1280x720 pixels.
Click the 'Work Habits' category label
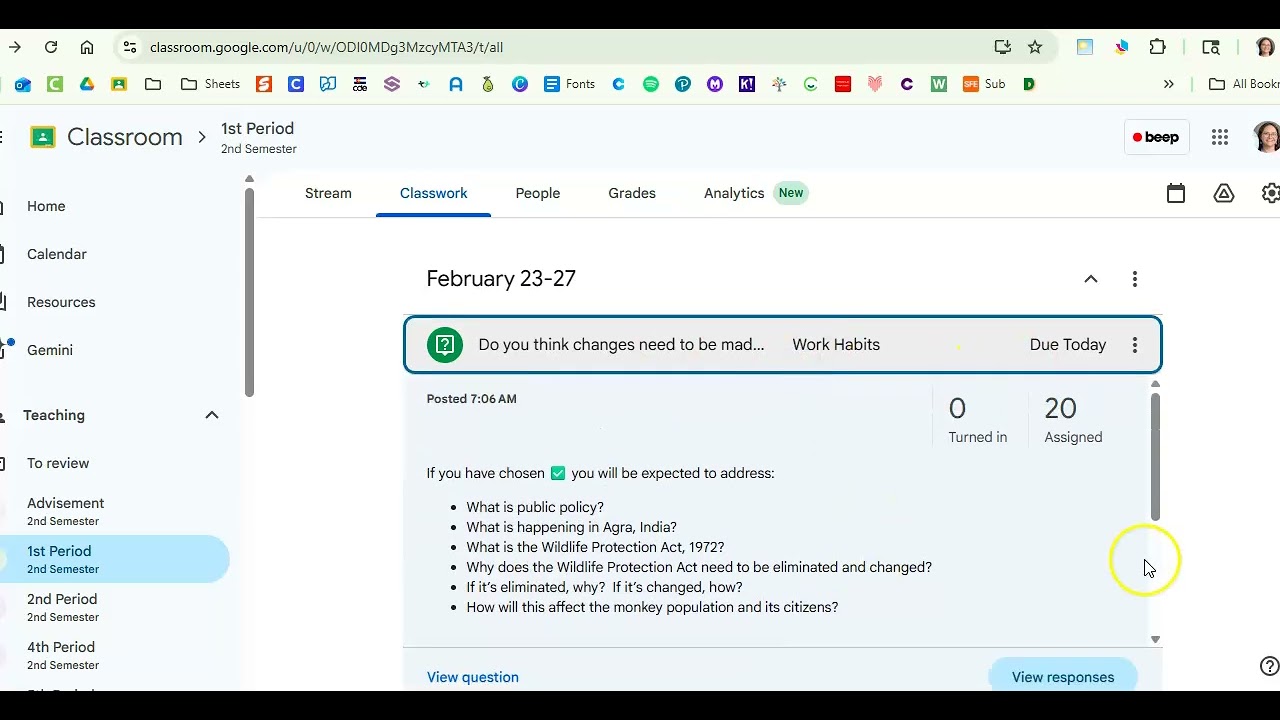(836, 345)
